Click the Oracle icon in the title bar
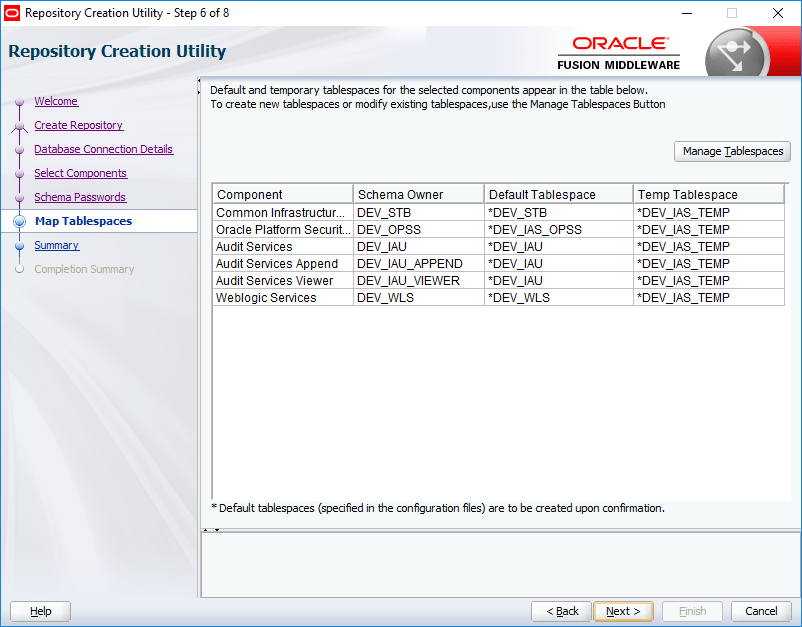 [12, 13]
